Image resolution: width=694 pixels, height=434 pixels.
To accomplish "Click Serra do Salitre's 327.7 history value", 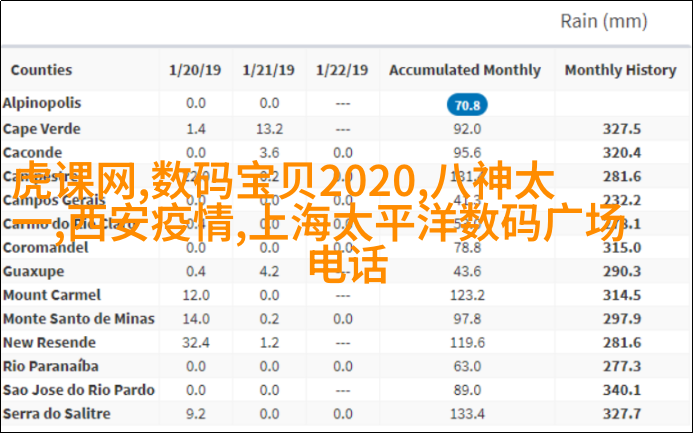I will pyautogui.click(x=622, y=414).
